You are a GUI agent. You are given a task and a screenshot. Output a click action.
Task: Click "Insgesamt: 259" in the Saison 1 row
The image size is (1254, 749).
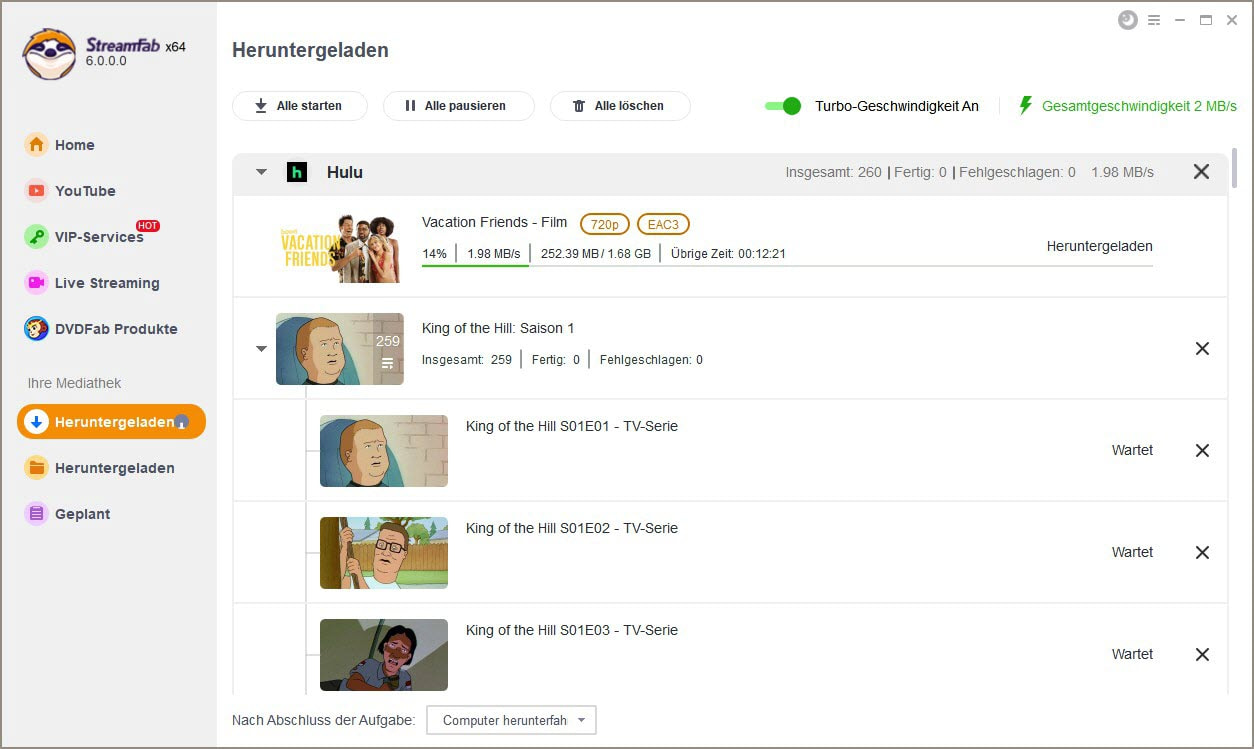click(467, 360)
